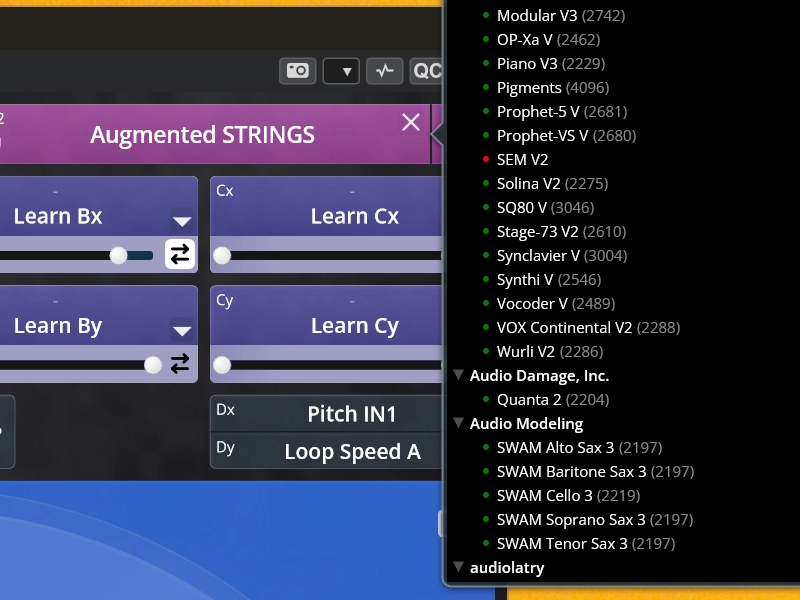Click Learn By button

(58, 326)
